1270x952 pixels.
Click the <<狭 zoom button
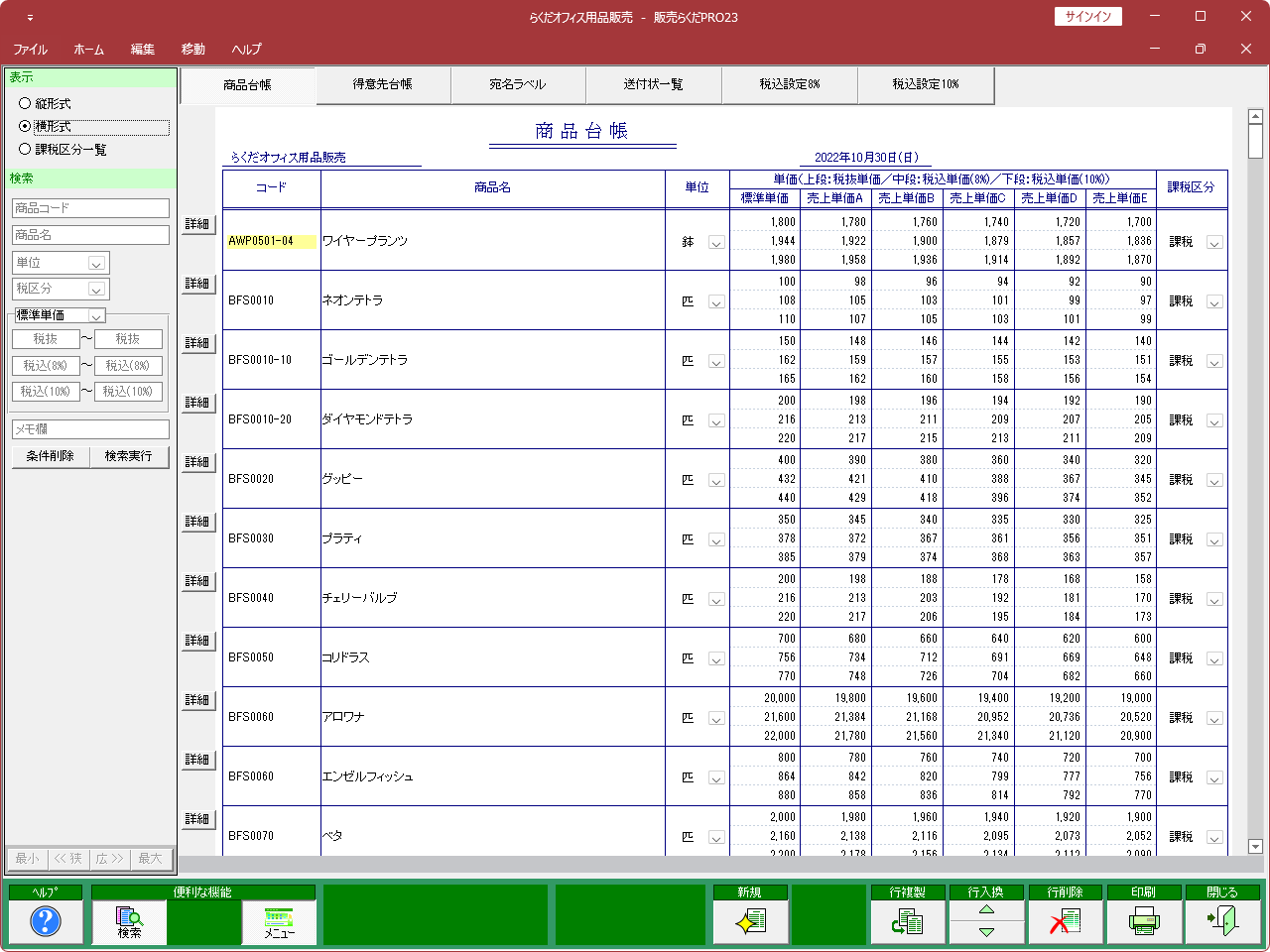coord(68,859)
